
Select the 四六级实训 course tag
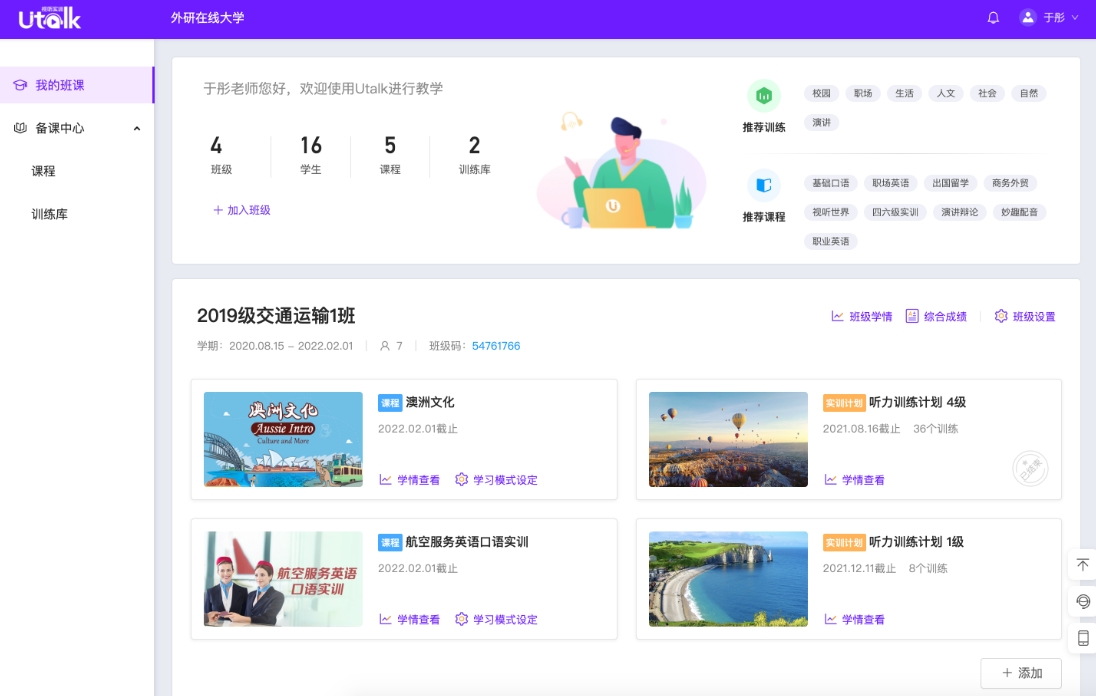pyautogui.click(x=895, y=212)
